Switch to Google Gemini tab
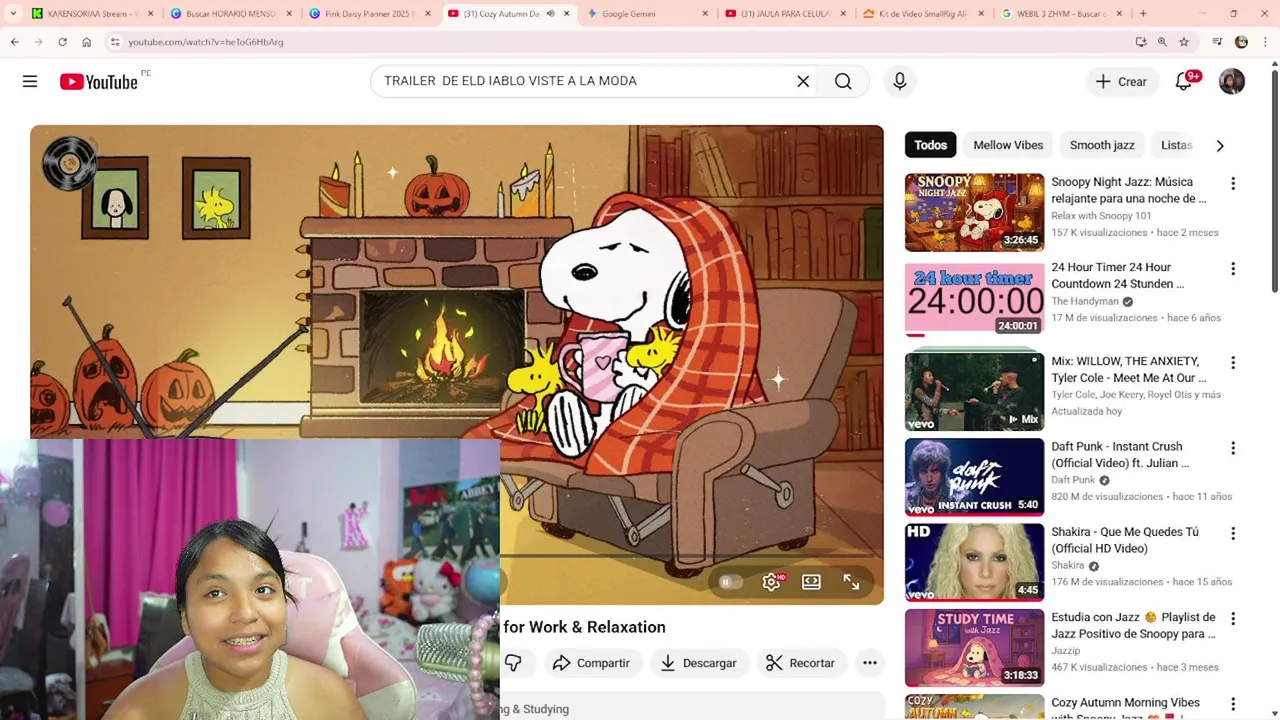Image resolution: width=1280 pixels, height=720 pixels. click(x=646, y=14)
